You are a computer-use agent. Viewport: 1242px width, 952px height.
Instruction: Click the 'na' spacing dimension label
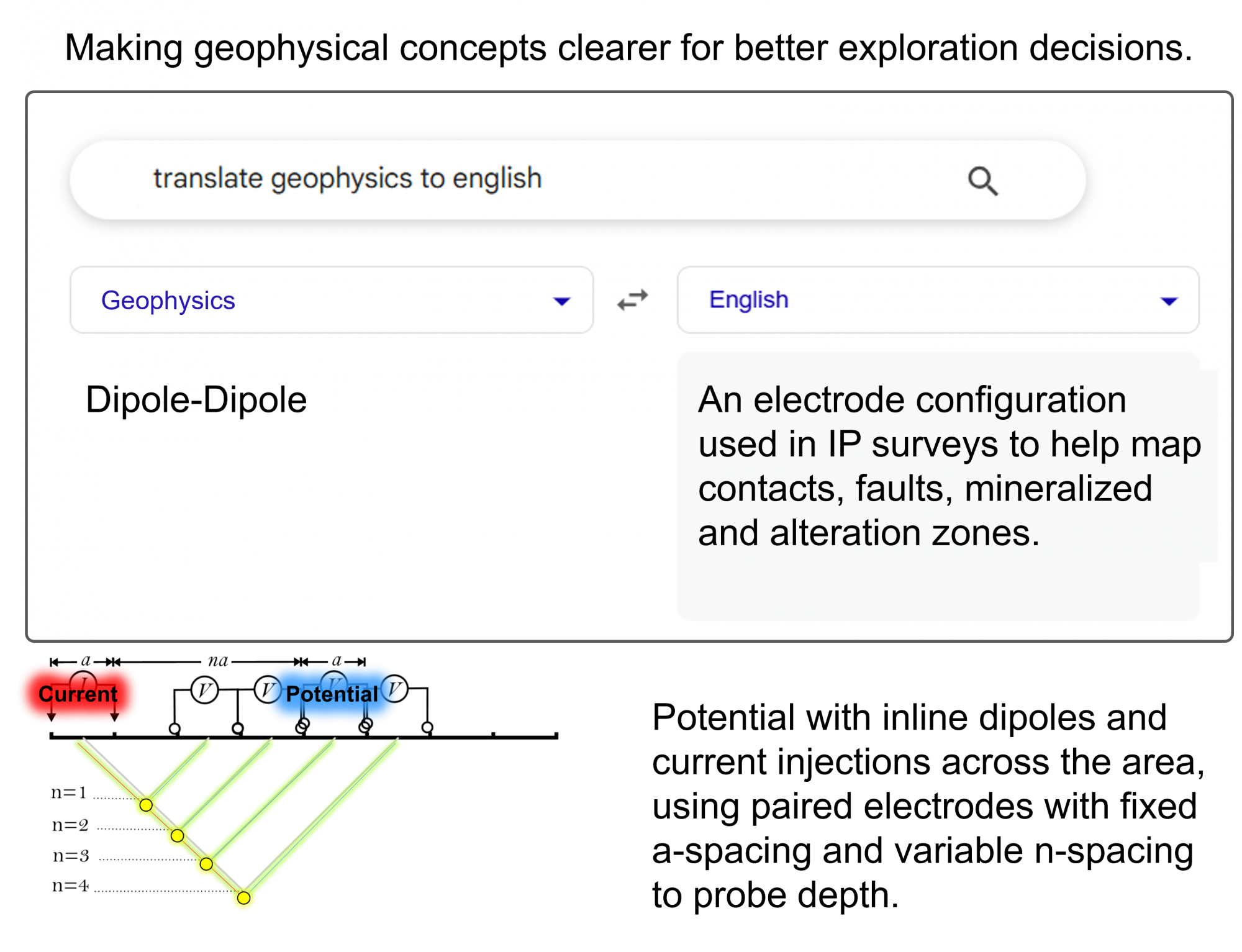click(218, 661)
